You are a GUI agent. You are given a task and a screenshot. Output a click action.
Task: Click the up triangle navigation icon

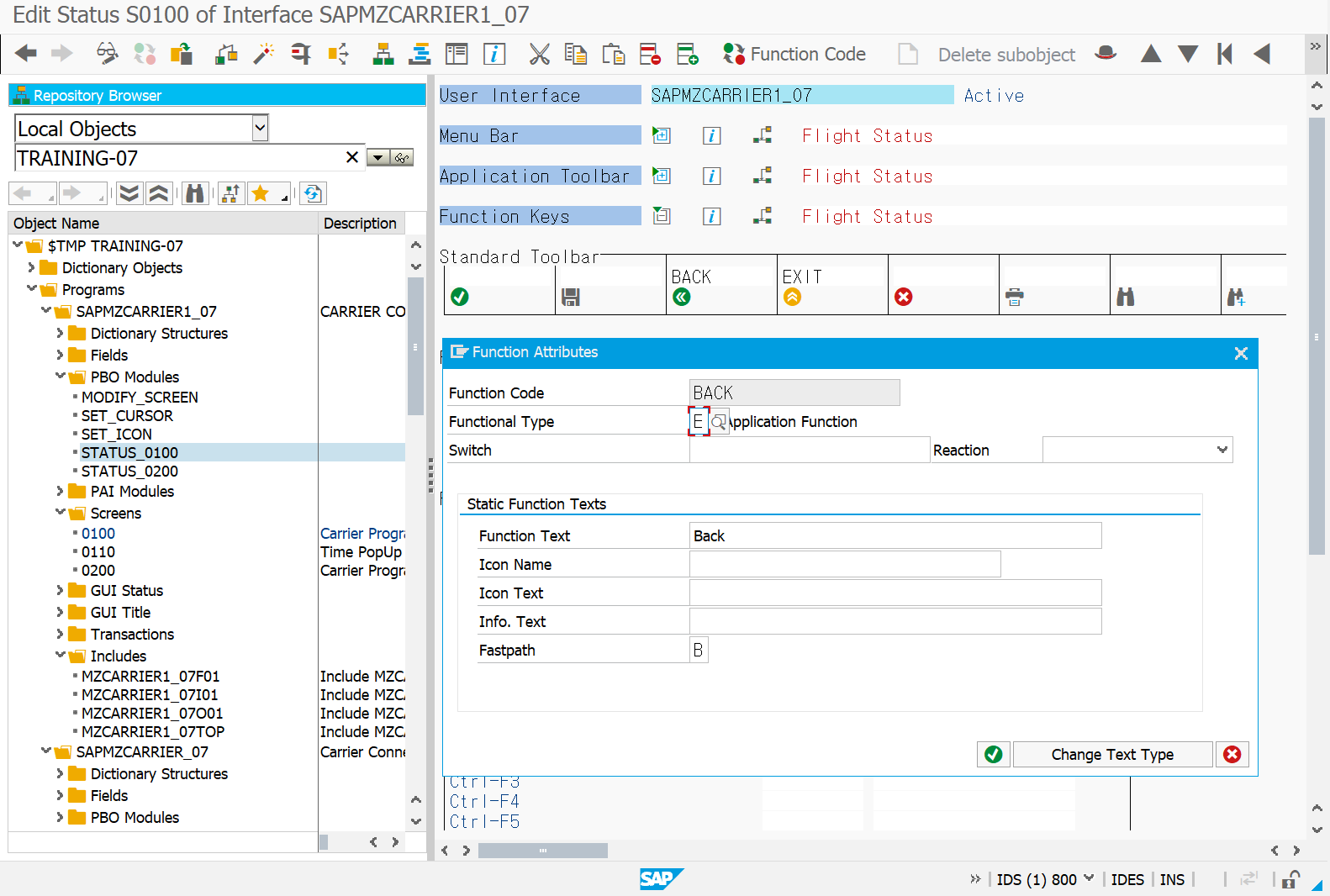tap(1151, 54)
